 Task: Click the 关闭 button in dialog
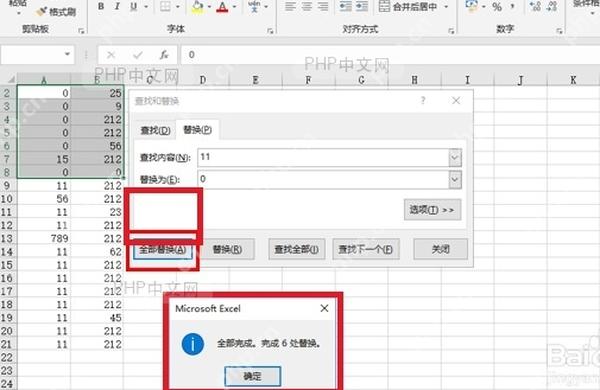point(440,250)
